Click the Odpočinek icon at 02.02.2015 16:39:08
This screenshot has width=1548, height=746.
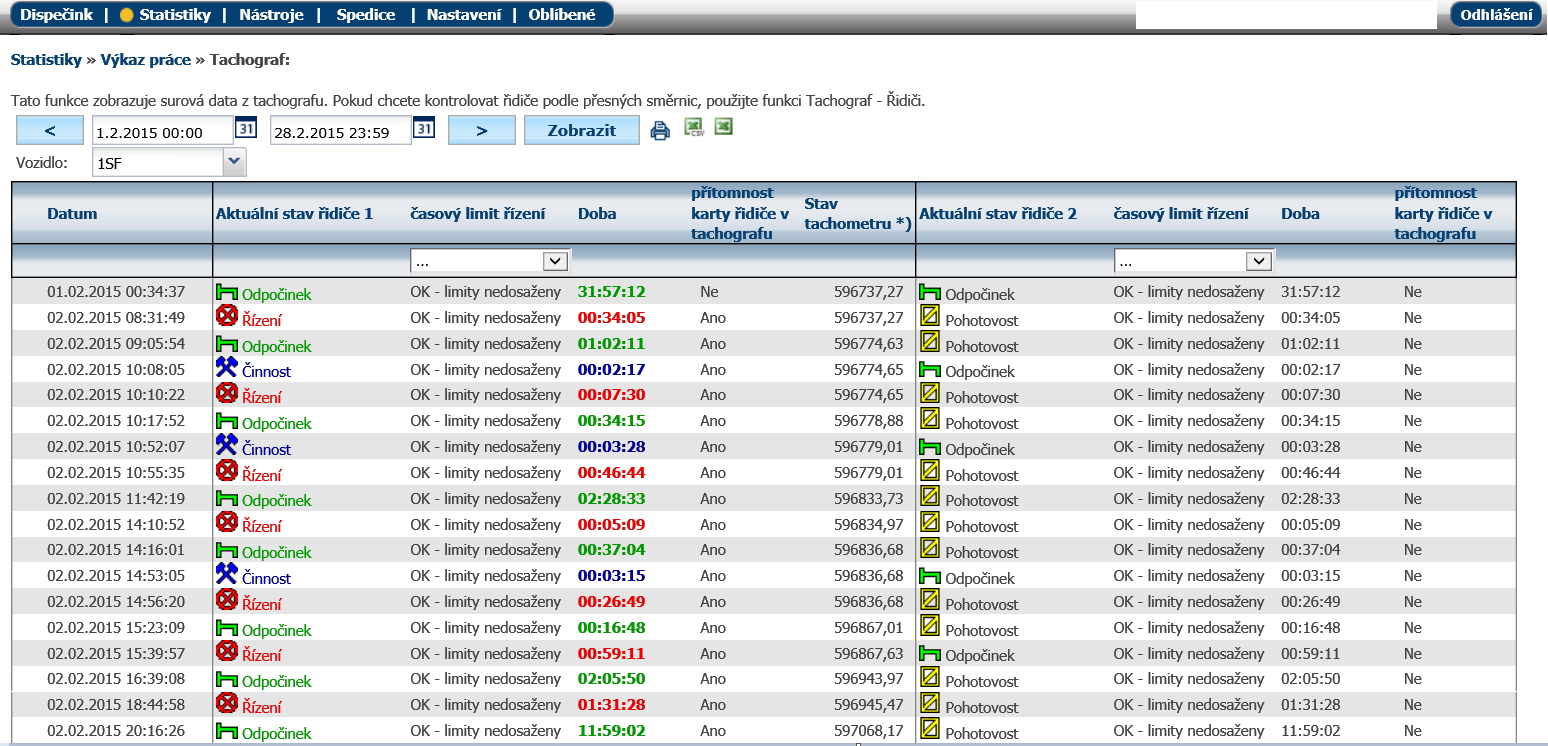tap(227, 678)
